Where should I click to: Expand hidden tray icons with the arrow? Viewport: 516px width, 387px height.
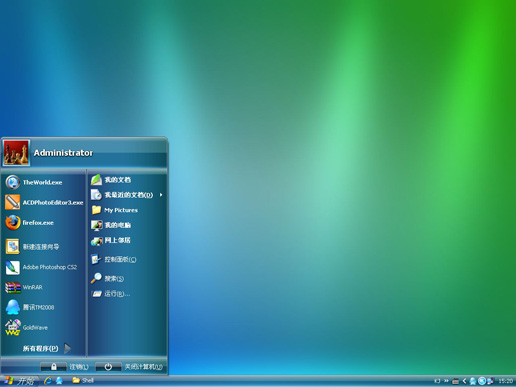464,381
